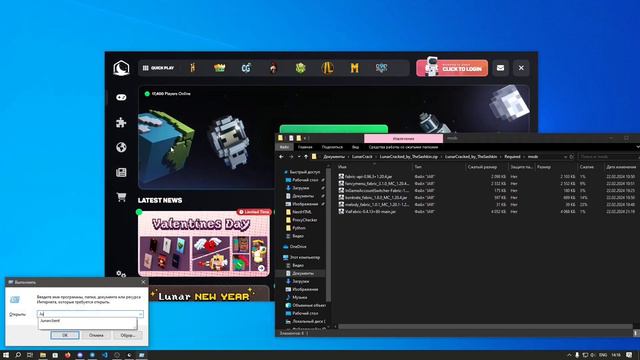The image size is (640, 360).
Task: Select the CG server icon in quick play bar
Action: (x=246, y=68)
